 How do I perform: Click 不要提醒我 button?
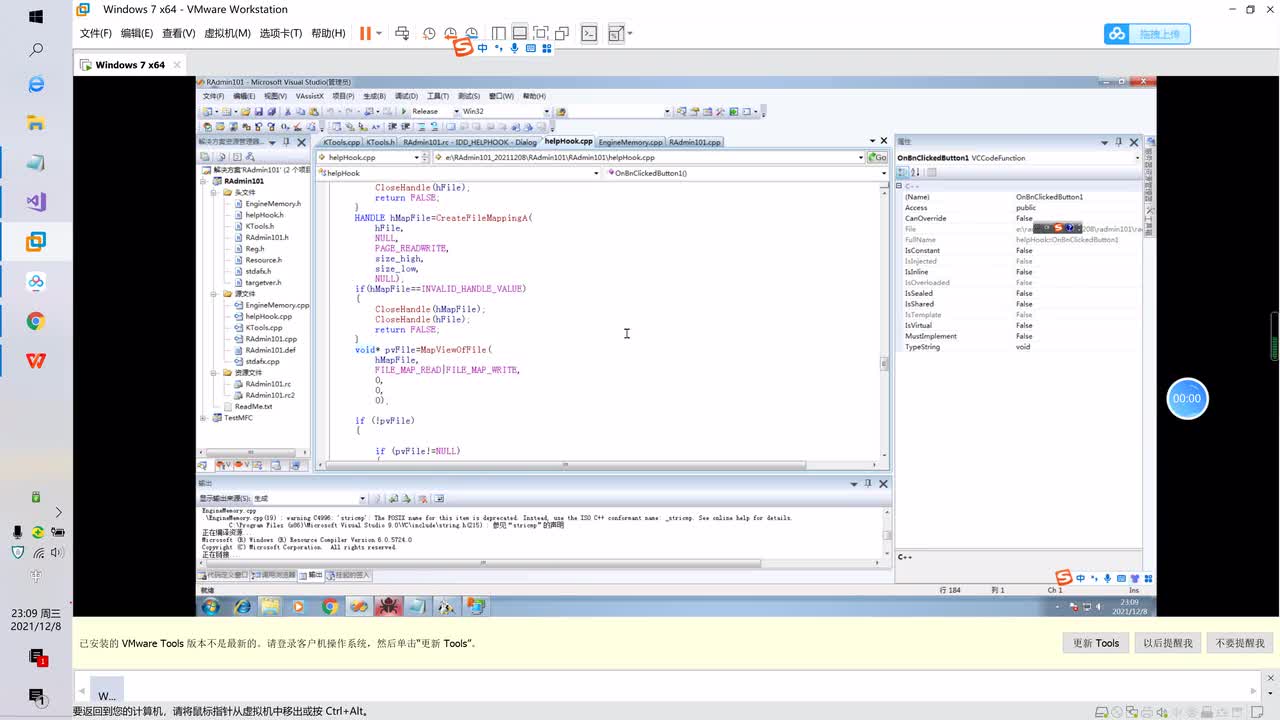pyautogui.click(x=1240, y=643)
